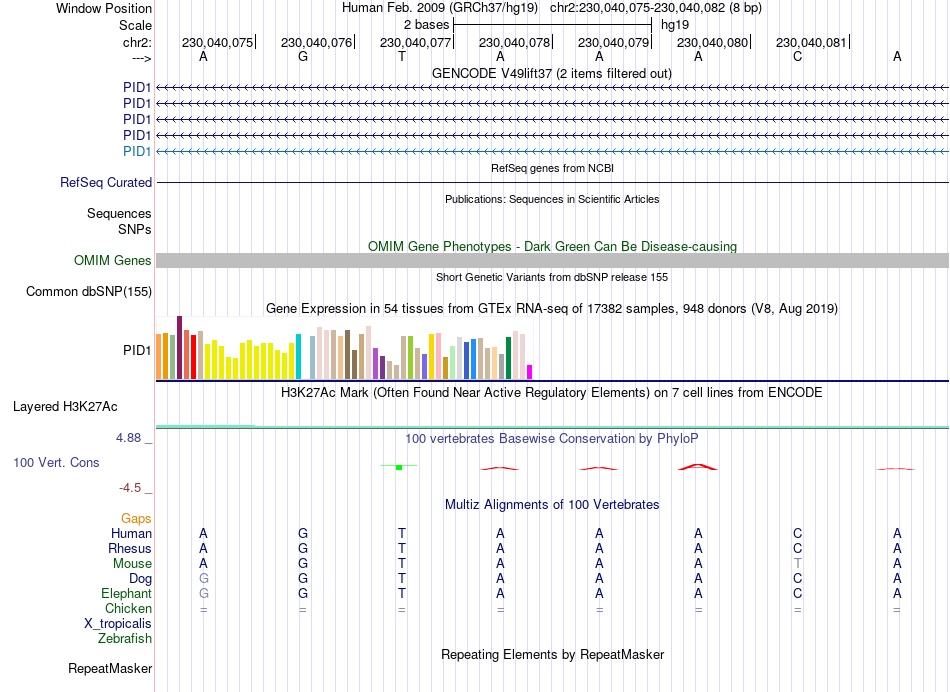Click Human Feb. 2009 (GRCh37/hg19) header text
The width and height of the screenshot is (950, 692).
(440, 8)
